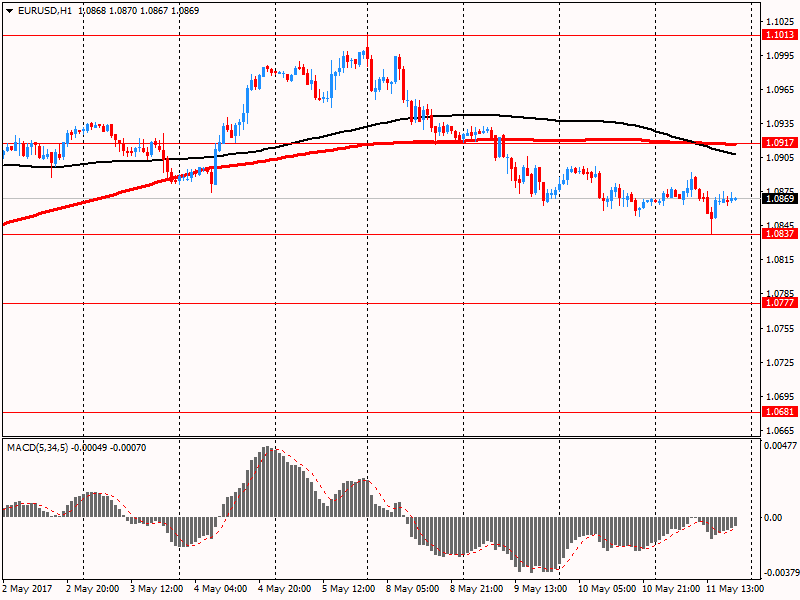This screenshot has height=600, width=800.
Task: Click the 11 May 13:00 time label
Action: 735,589
